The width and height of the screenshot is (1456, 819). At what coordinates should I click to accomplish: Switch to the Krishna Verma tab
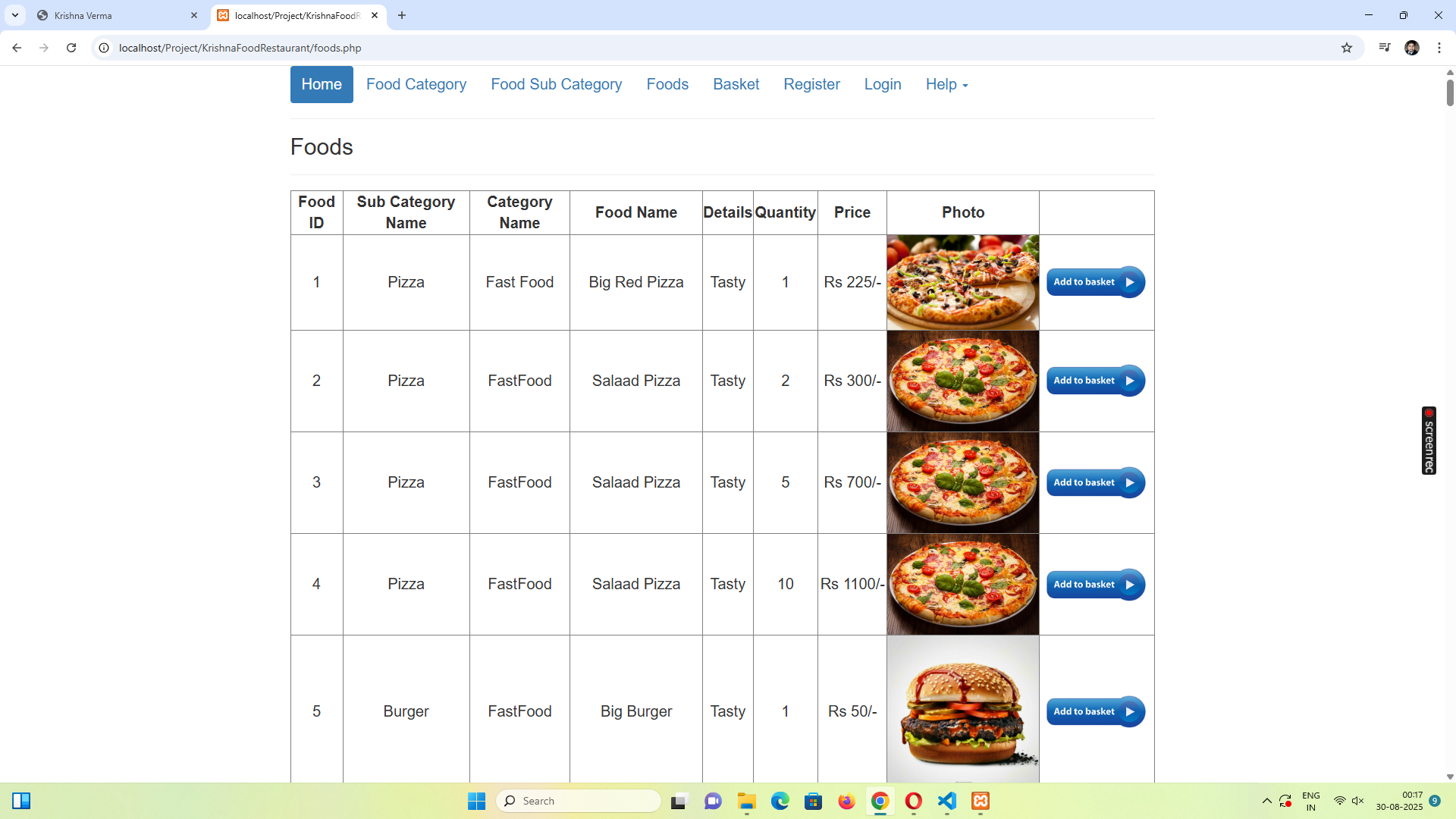(x=118, y=15)
